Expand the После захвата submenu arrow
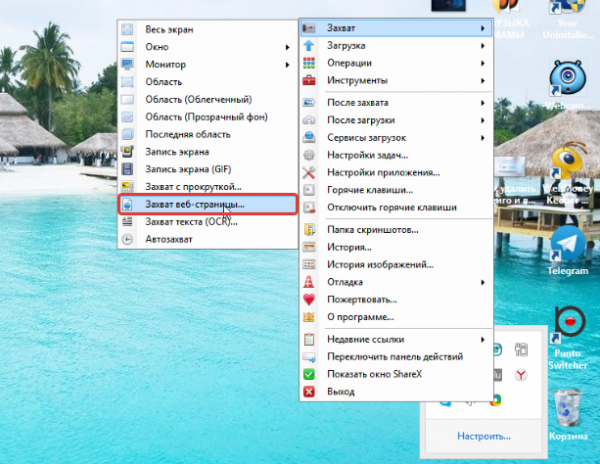 [483, 103]
